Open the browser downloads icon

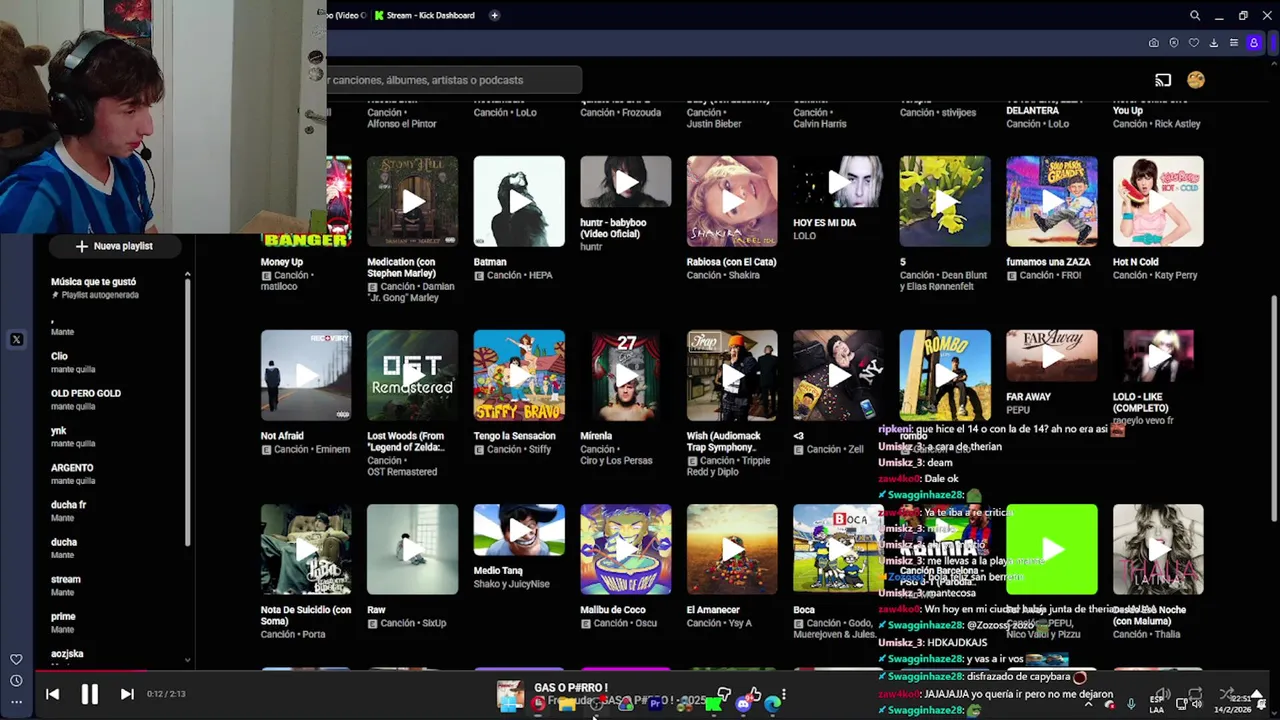(x=1214, y=43)
